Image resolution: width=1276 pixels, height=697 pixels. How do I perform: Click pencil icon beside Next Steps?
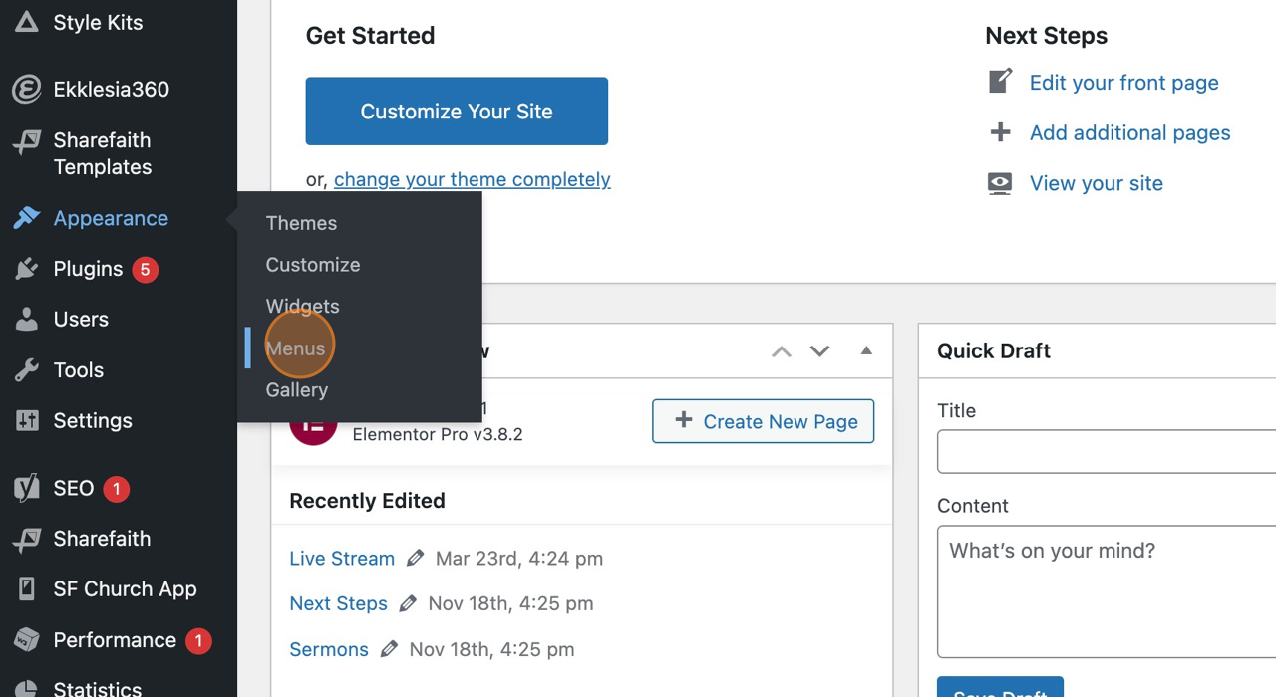point(408,603)
